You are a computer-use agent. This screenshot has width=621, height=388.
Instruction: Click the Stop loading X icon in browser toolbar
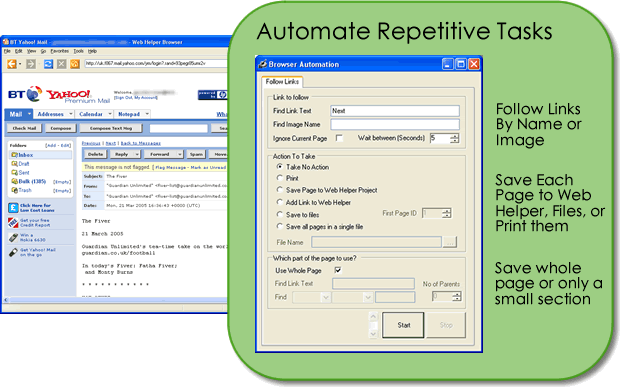[61, 64]
